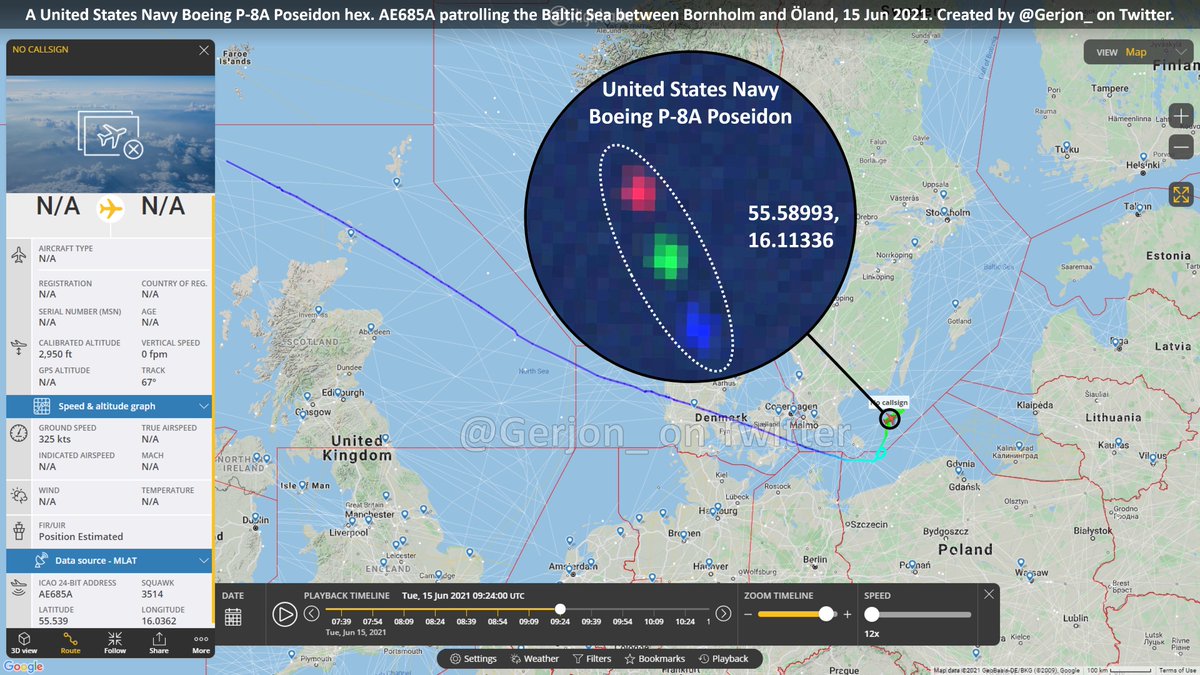Click the yellow airplane icon between N/A labels

tap(110, 209)
